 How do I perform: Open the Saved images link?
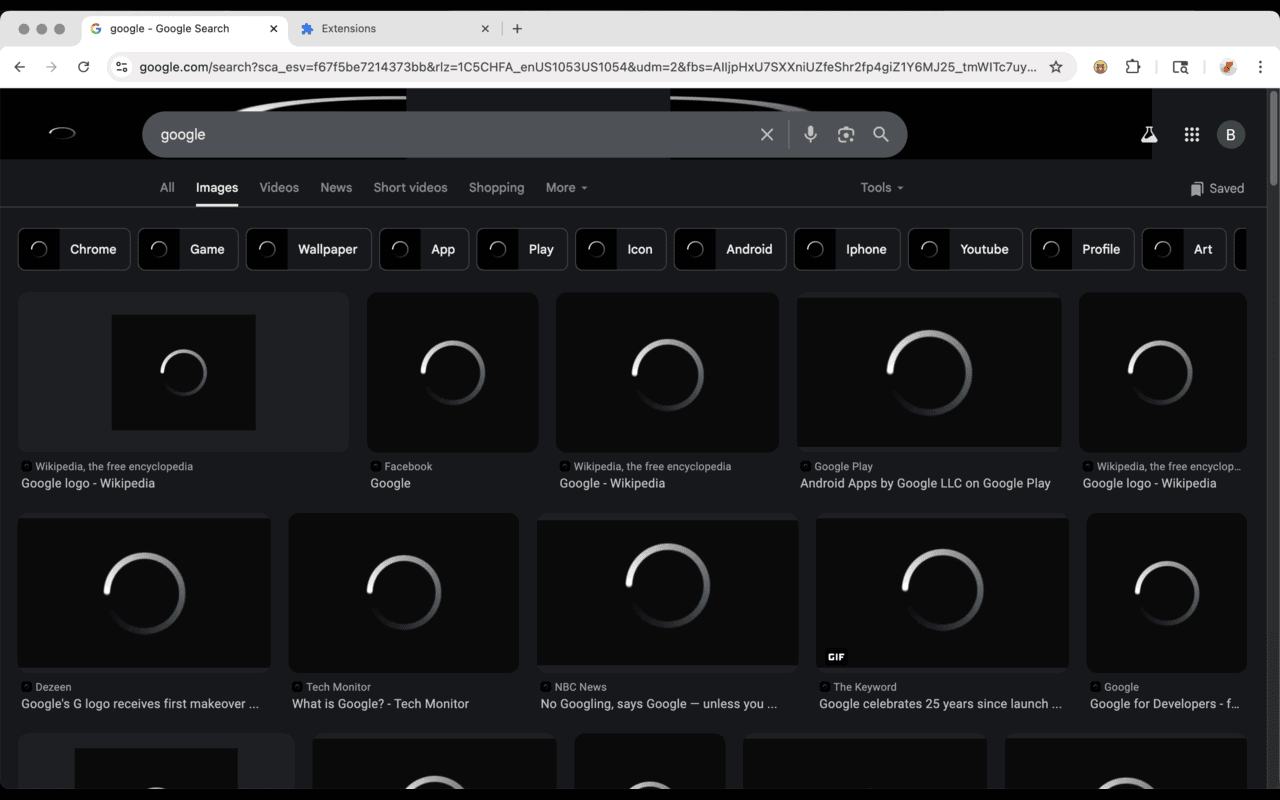point(1217,188)
